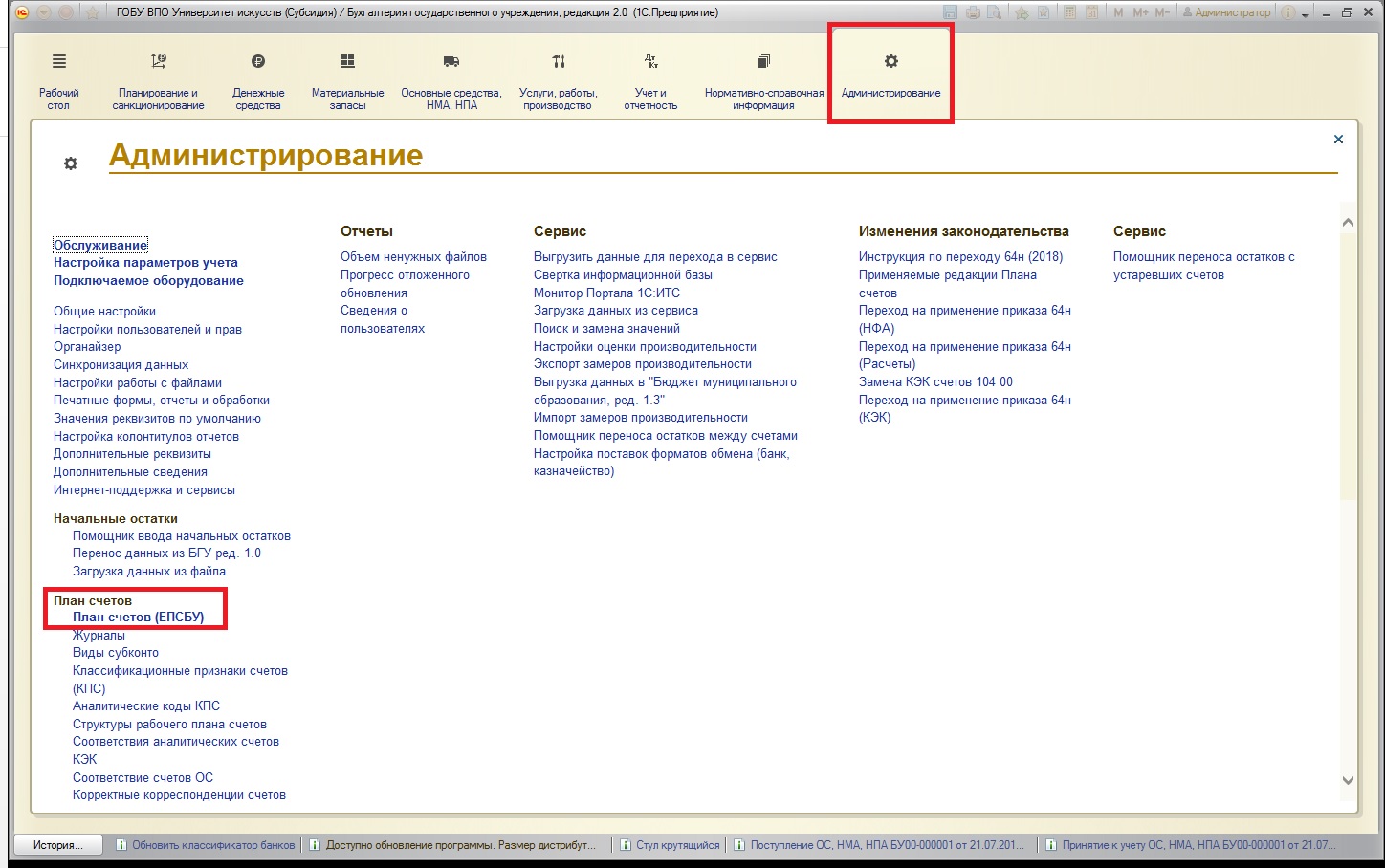Open the calendar icon in title bar
Viewport: 1385px width, 868px height.
point(1090,12)
